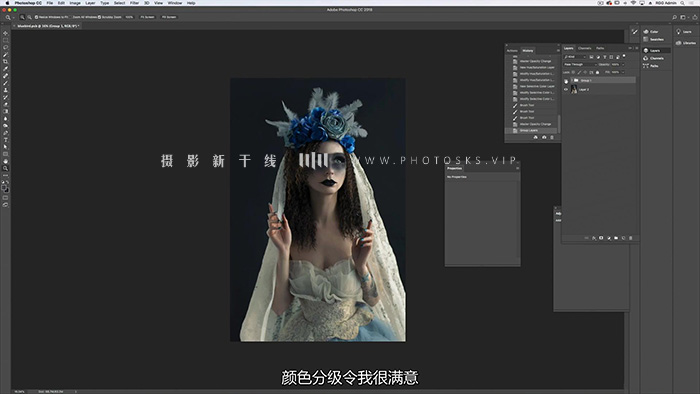Open the History panel flyout menu
Viewport: 700px width, 394px height.
558,50
